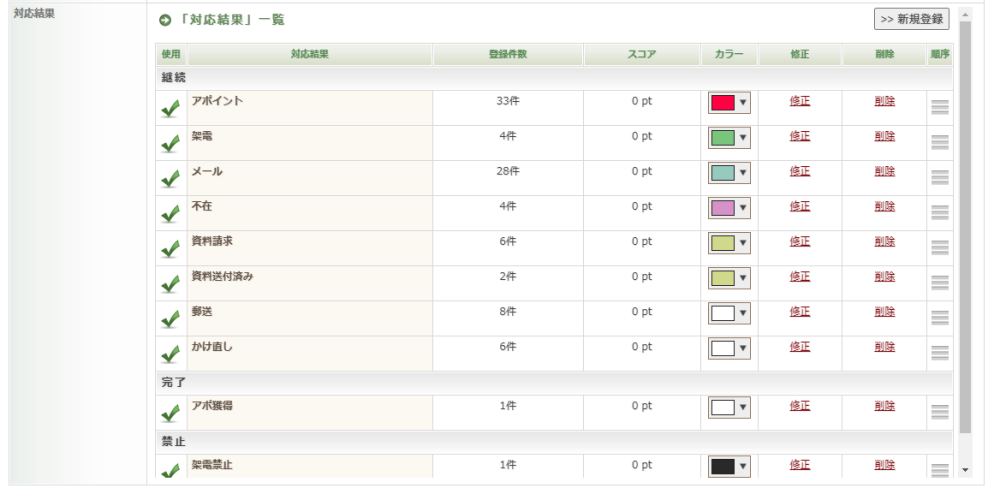
Task: Click the reorder handle icon for メール row
Action: [x=939, y=178]
